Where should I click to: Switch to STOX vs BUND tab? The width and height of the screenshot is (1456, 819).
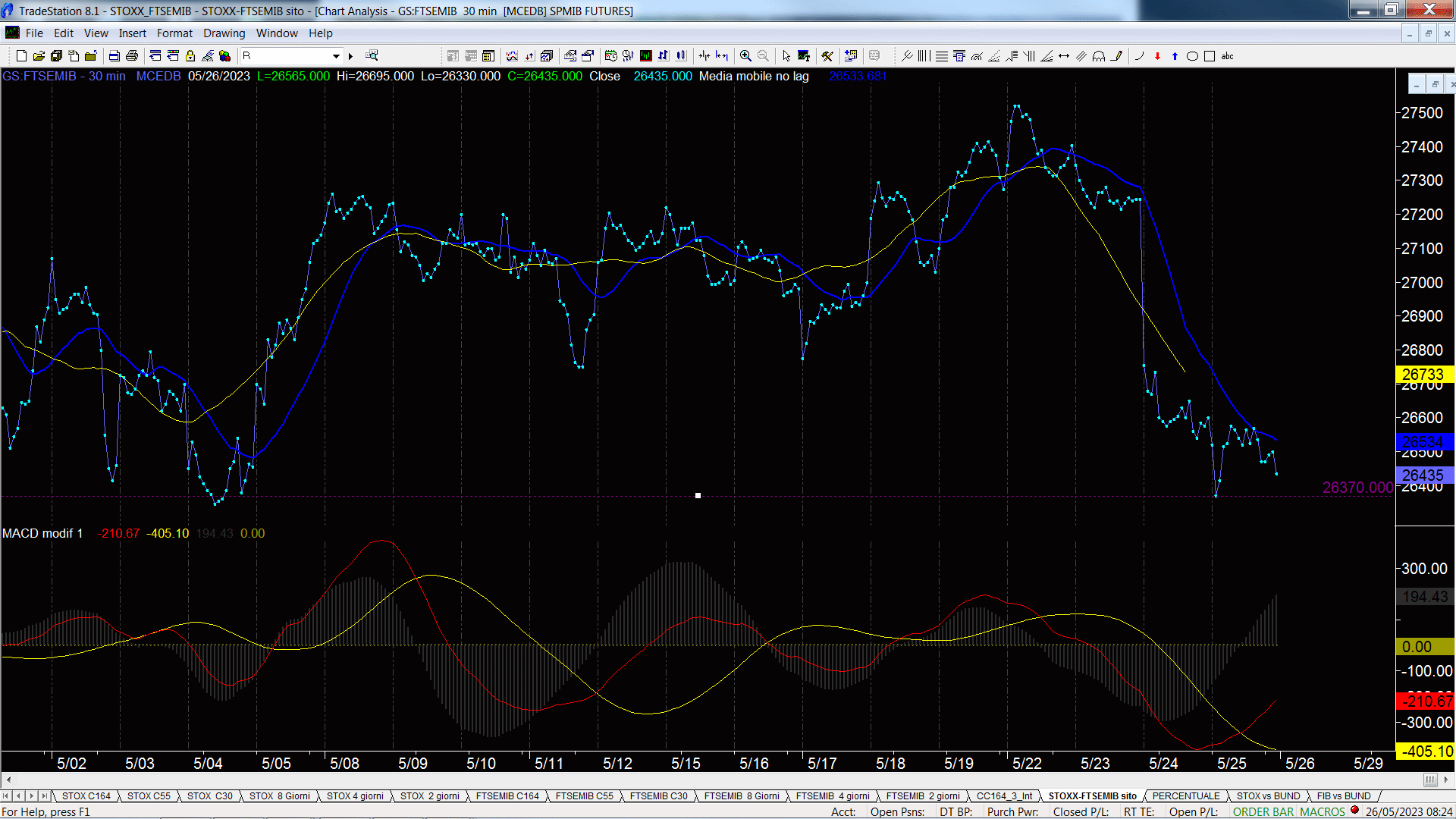tap(1268, 796)
